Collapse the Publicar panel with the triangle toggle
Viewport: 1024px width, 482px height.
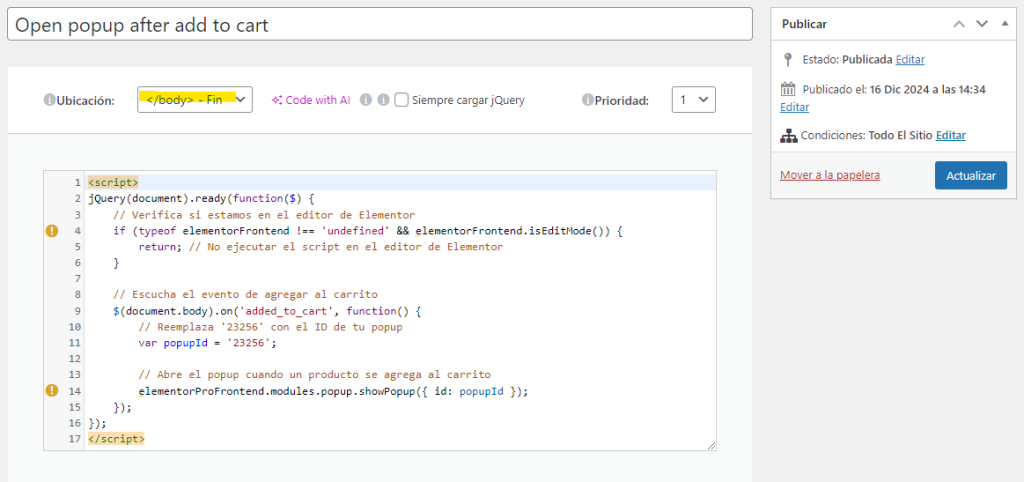click(x=1005, y=24)
